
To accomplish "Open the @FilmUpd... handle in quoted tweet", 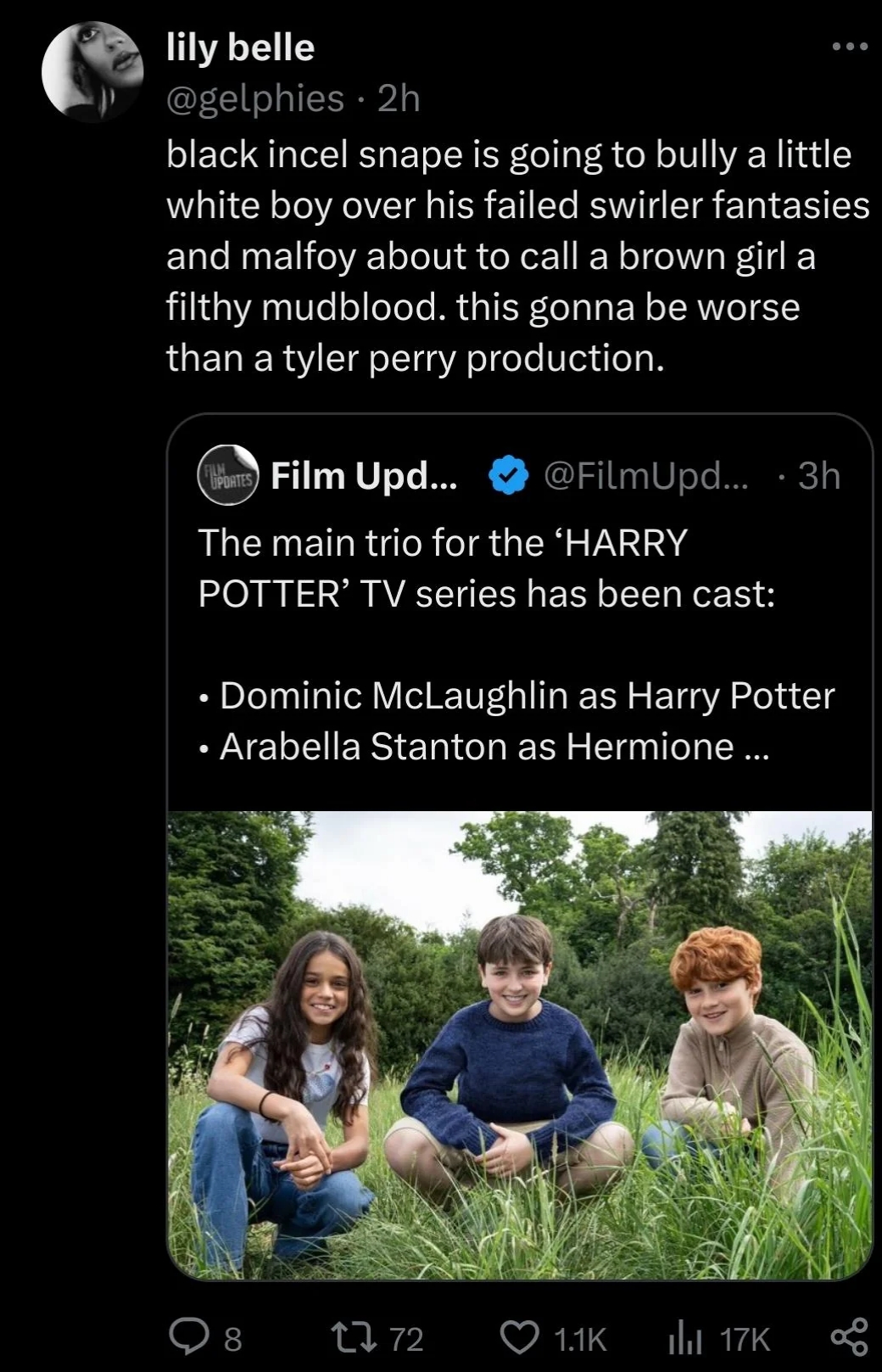I will pyautogui.click(x=645, y=476).
